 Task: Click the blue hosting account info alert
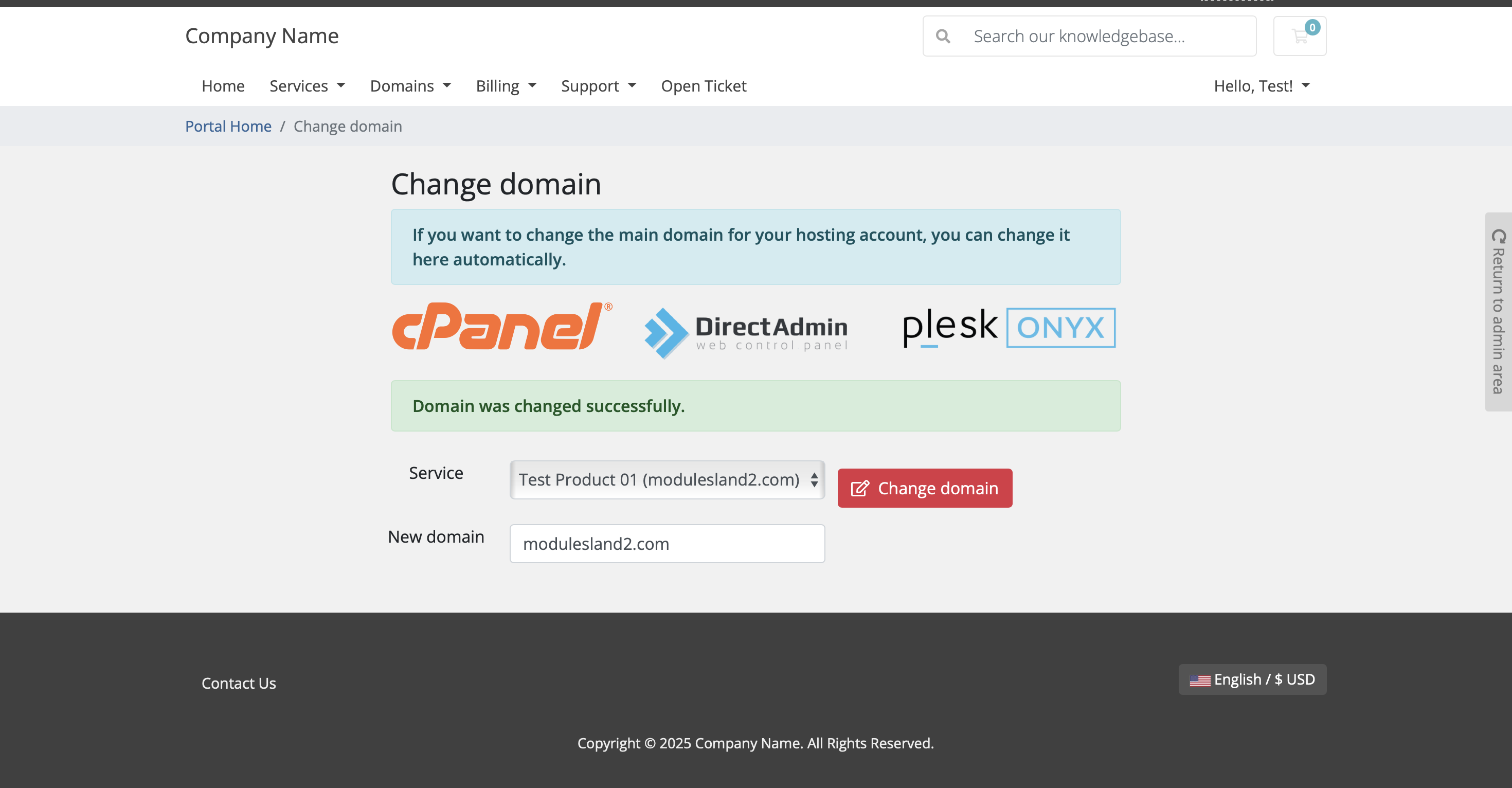point(755,246)
